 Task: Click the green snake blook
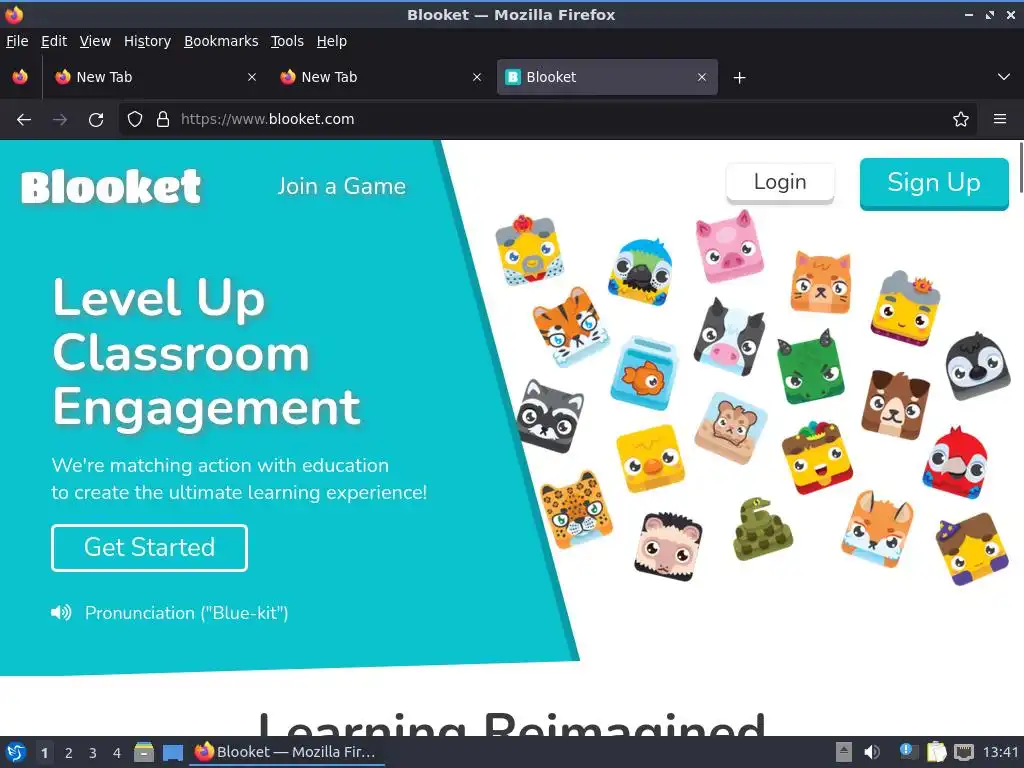tap(762, 529)
